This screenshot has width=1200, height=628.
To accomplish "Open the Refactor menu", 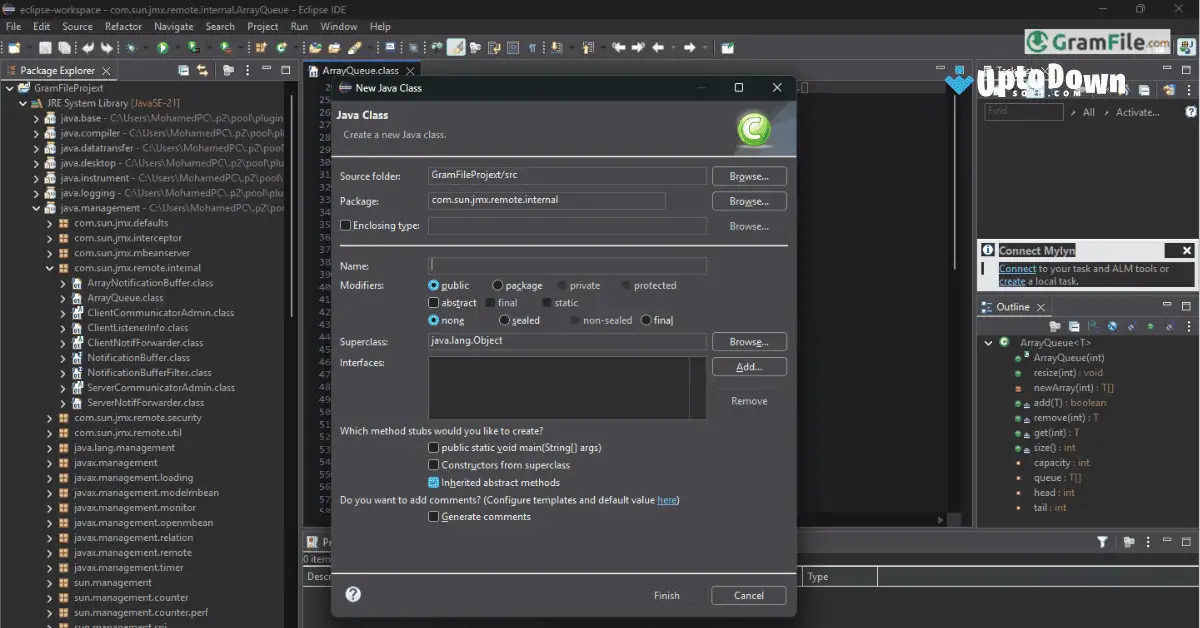I will click(123, 26).
